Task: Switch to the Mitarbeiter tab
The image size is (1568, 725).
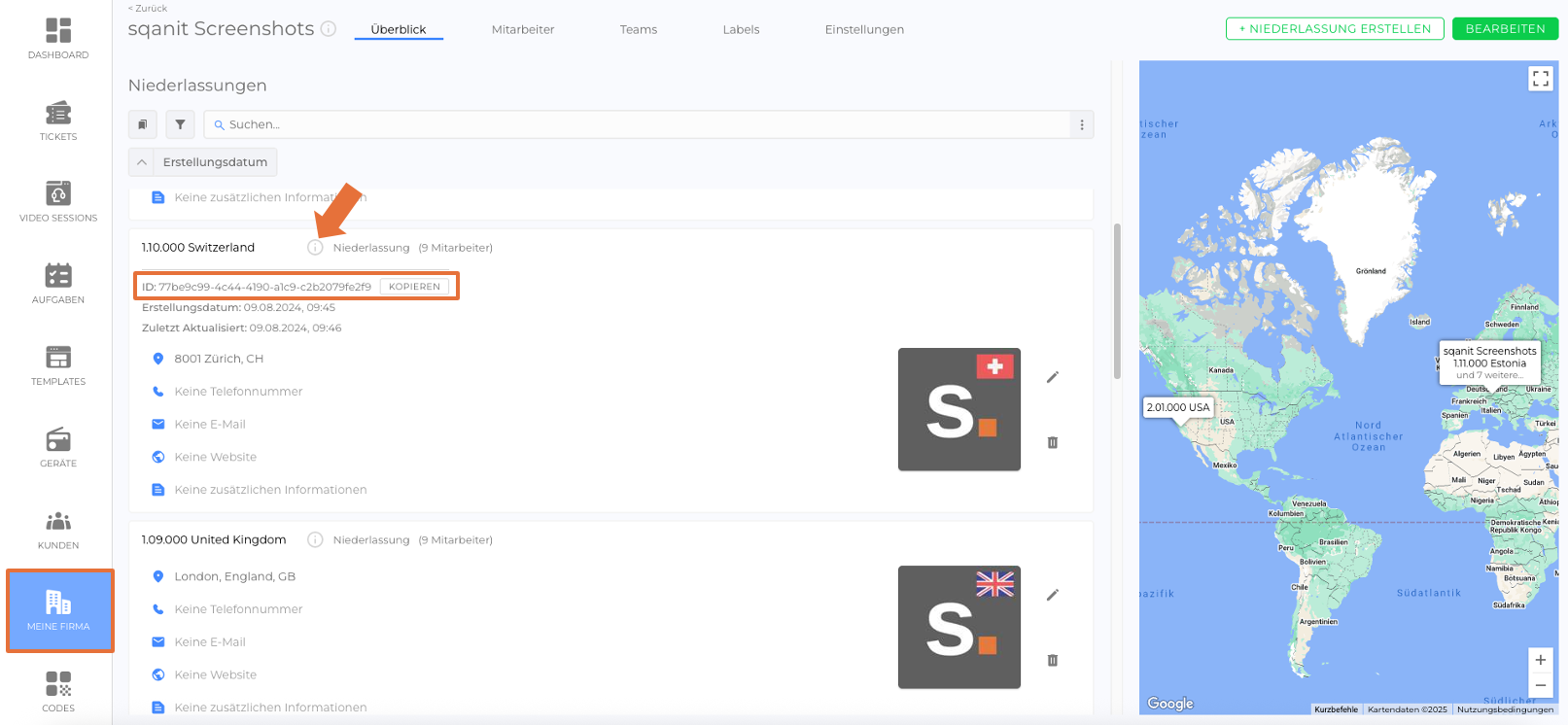Action: point(522,29)
